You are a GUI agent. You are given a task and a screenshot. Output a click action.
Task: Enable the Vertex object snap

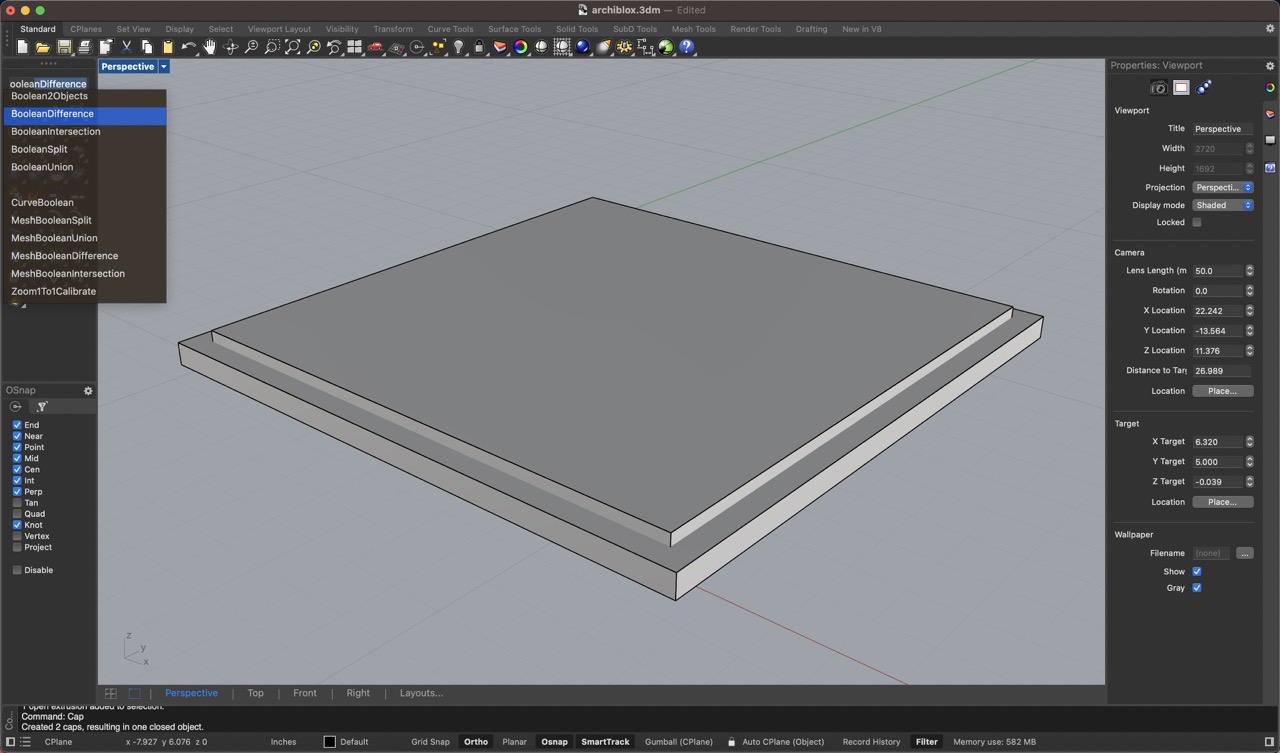tap(17, 536)
